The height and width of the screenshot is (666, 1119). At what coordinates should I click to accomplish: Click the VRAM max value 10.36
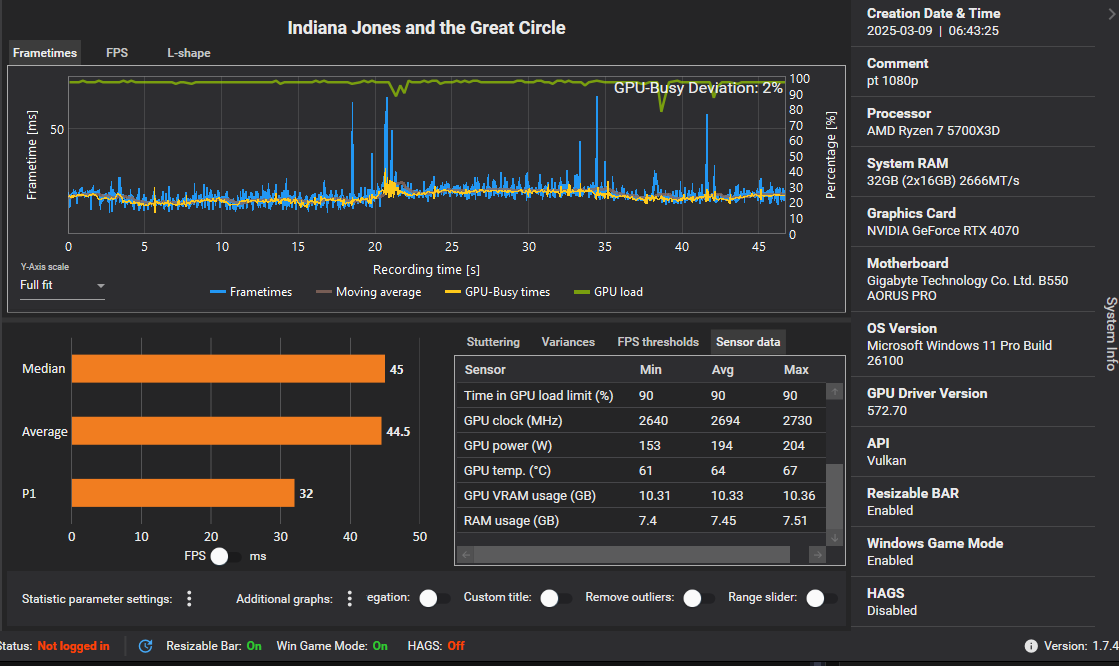[799, 495]
